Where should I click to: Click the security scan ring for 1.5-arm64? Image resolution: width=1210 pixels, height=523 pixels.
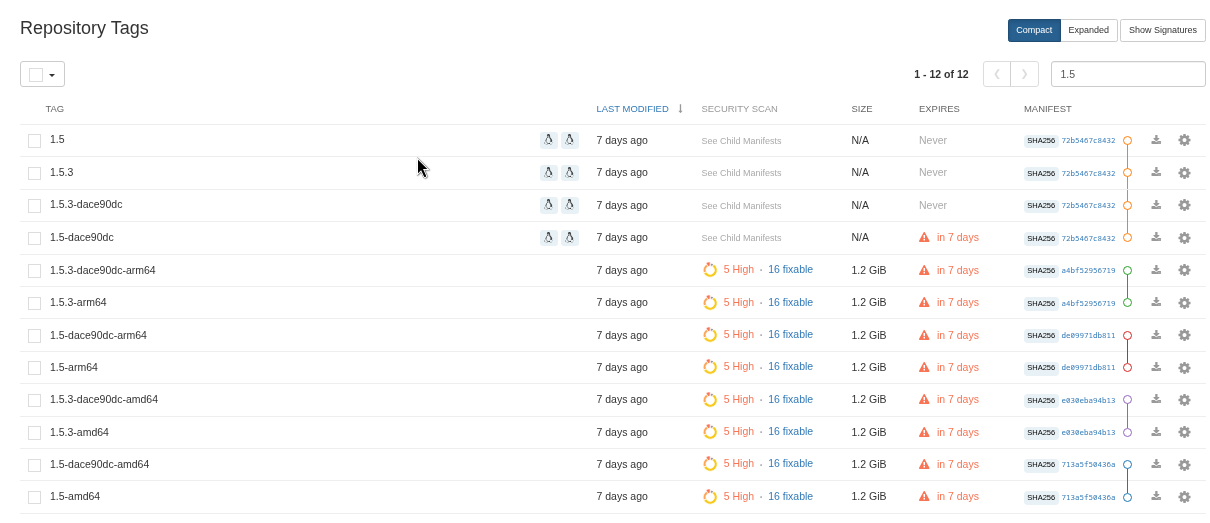click(x=710, y=367)
